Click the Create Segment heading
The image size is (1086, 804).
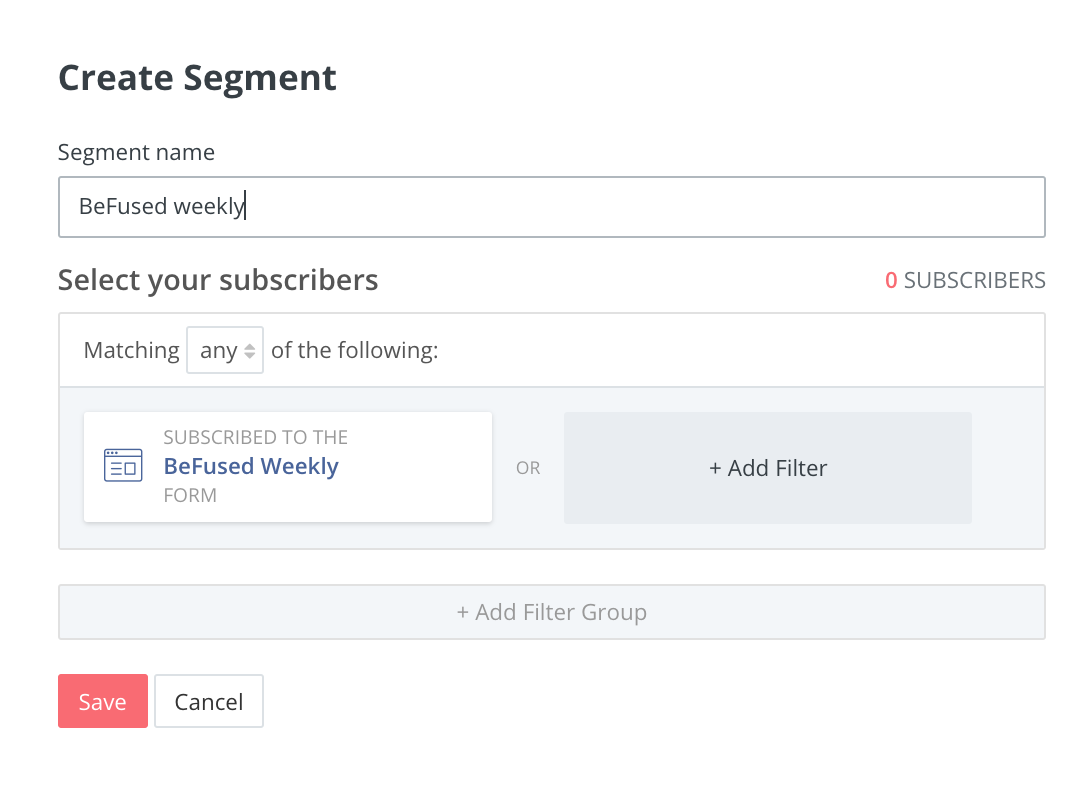[196, 78]
